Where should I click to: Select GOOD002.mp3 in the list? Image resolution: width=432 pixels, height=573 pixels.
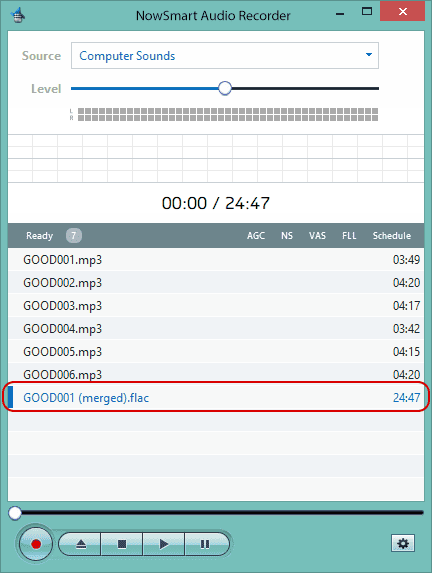point(216,282)
